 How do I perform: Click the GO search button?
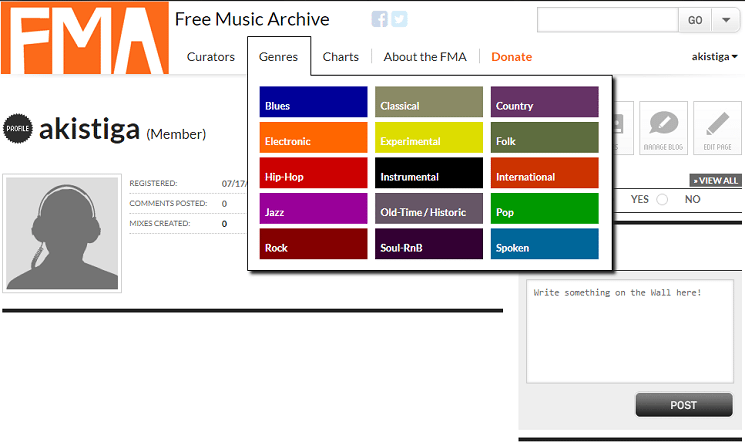(x=695, y=20)
